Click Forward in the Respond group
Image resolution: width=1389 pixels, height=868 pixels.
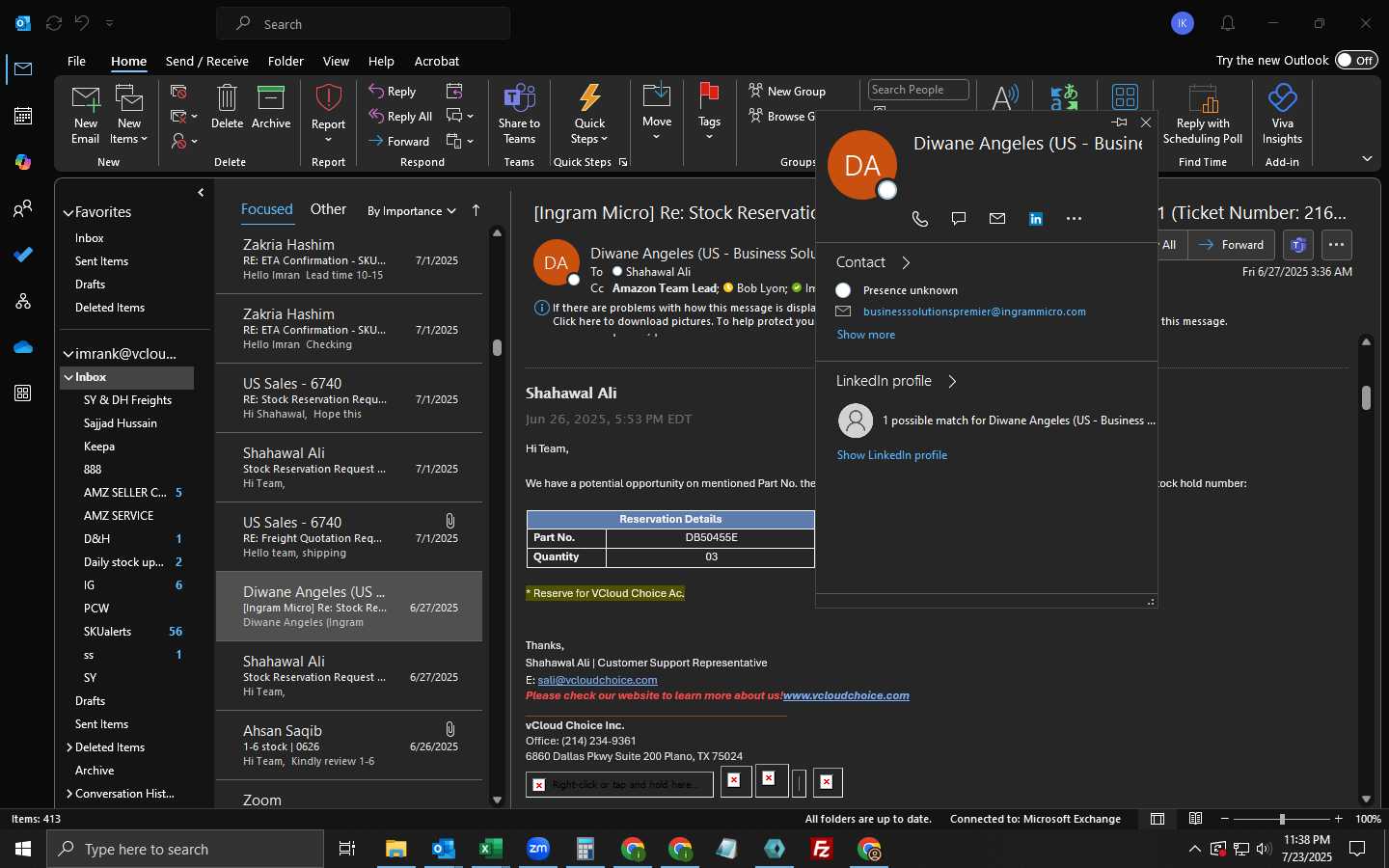pos(398,141)
